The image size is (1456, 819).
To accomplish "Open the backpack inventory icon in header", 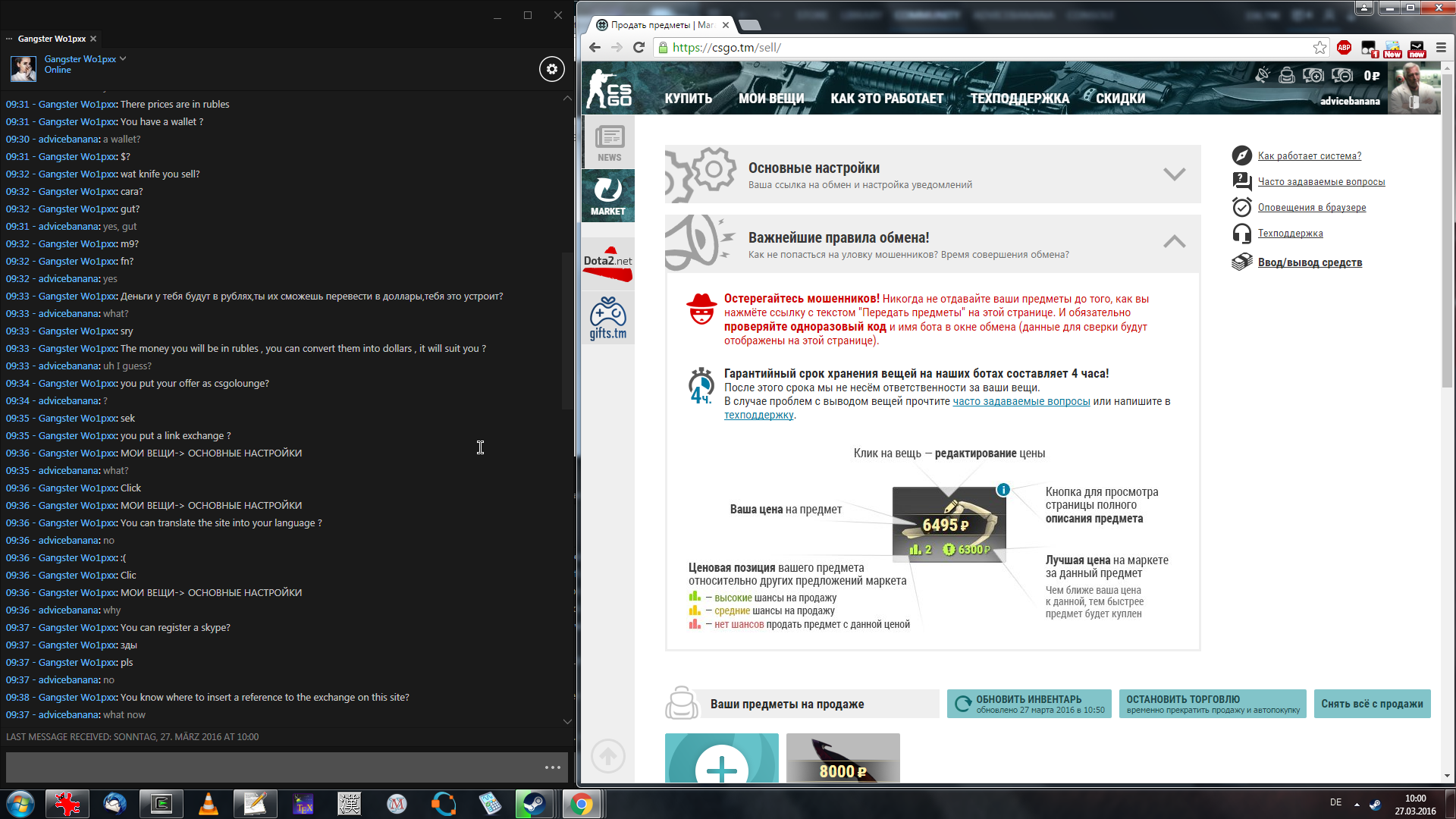I will click(1287, 75).
